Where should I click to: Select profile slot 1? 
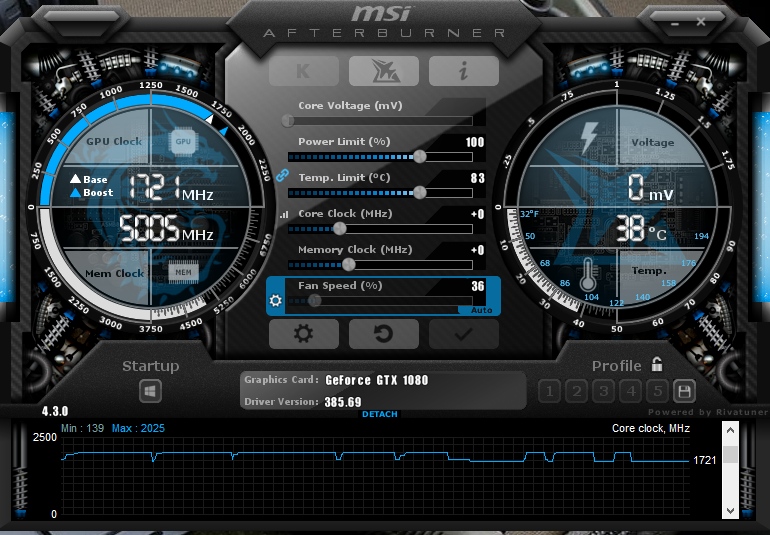pos(550,392)
